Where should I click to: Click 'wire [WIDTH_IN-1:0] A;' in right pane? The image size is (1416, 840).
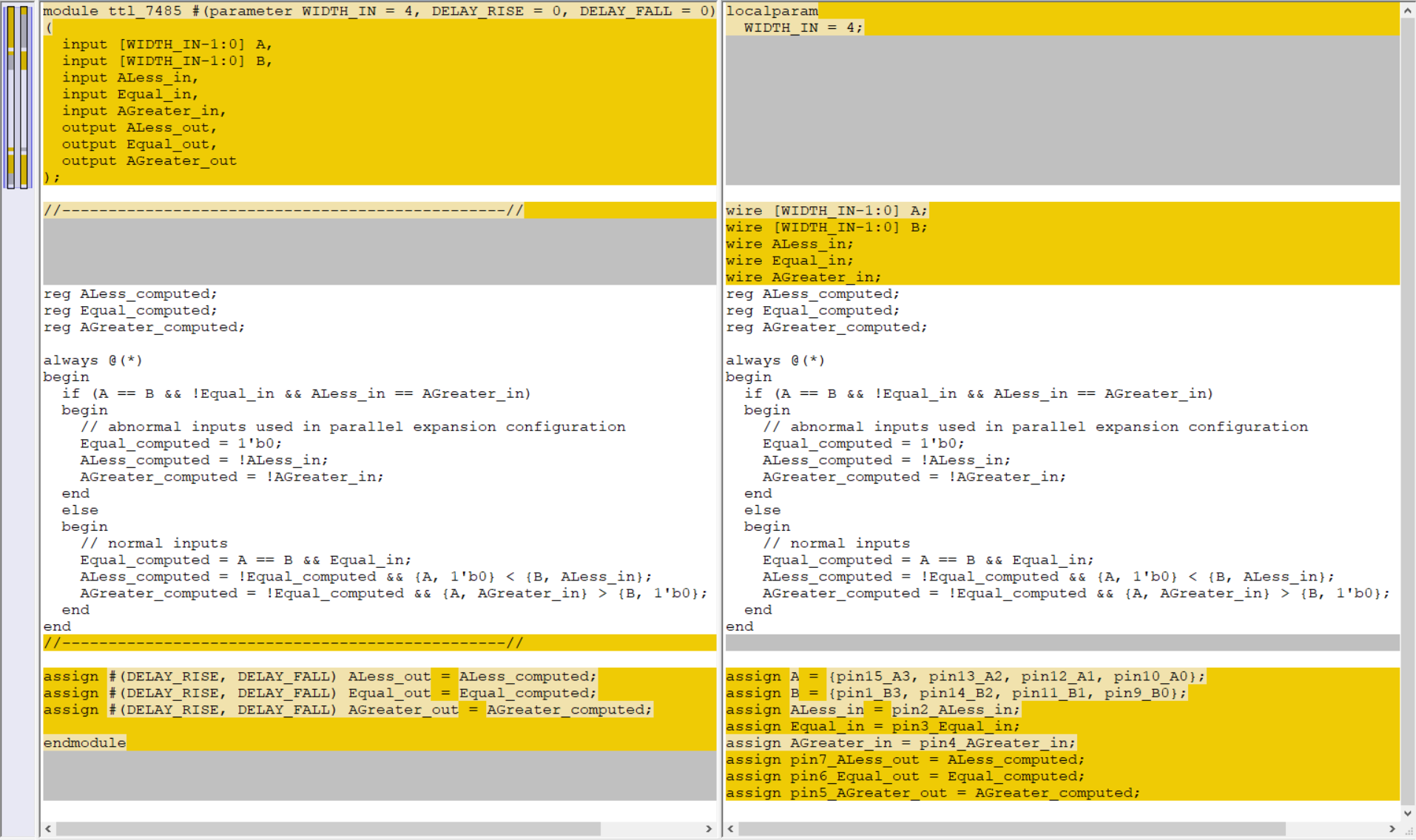pyautogui.click(x=826, y=211)
